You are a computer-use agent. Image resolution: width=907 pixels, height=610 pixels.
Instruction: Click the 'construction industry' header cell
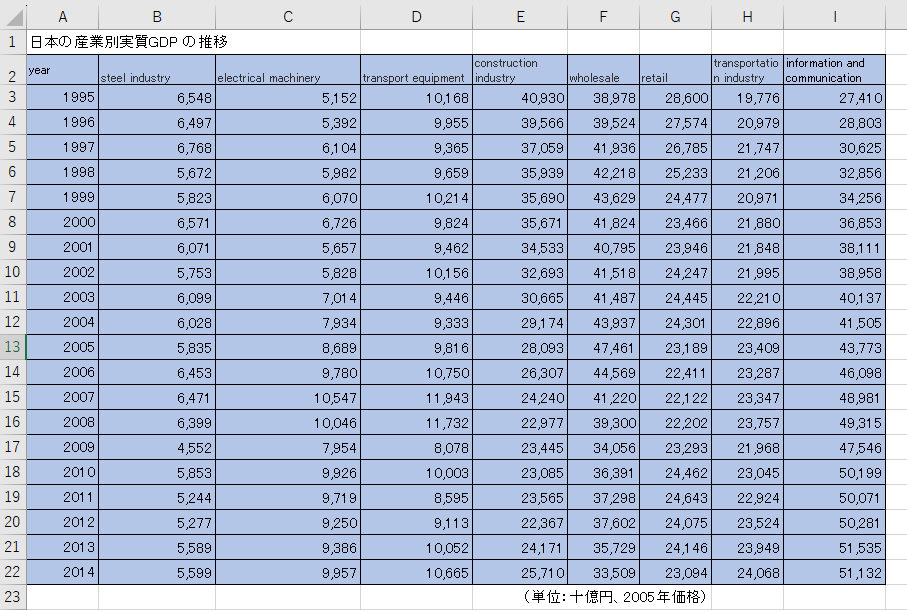point(520,70)
